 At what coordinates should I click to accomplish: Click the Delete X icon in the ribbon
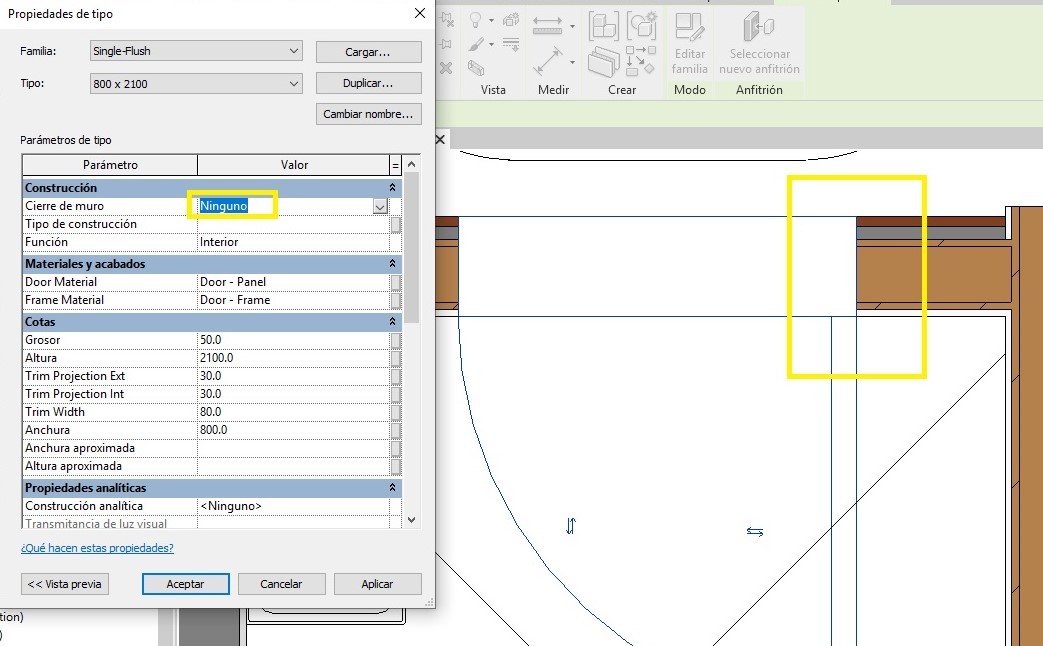[446, 68]
